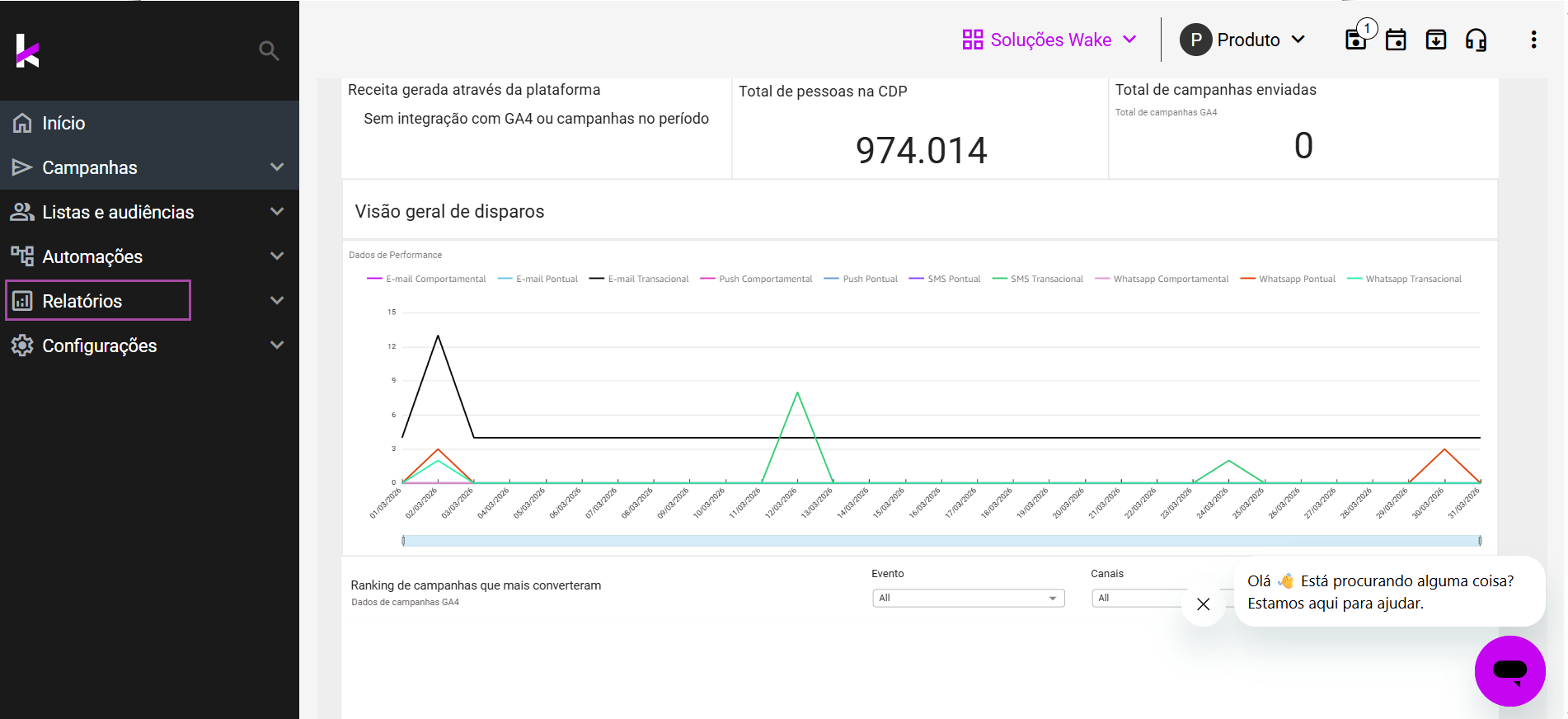Go to Início in the sidebar
1568x719 pixels.
[64, 123]
